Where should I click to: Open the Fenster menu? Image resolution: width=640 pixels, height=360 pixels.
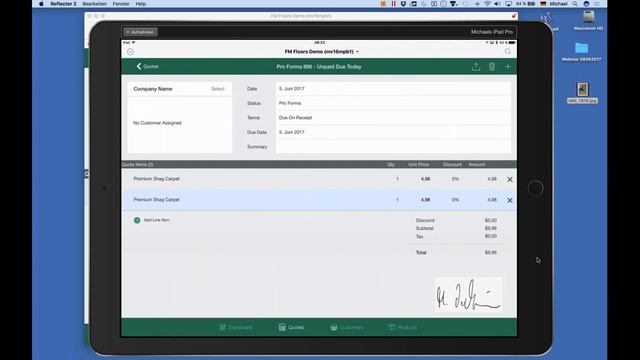[121, 4]
